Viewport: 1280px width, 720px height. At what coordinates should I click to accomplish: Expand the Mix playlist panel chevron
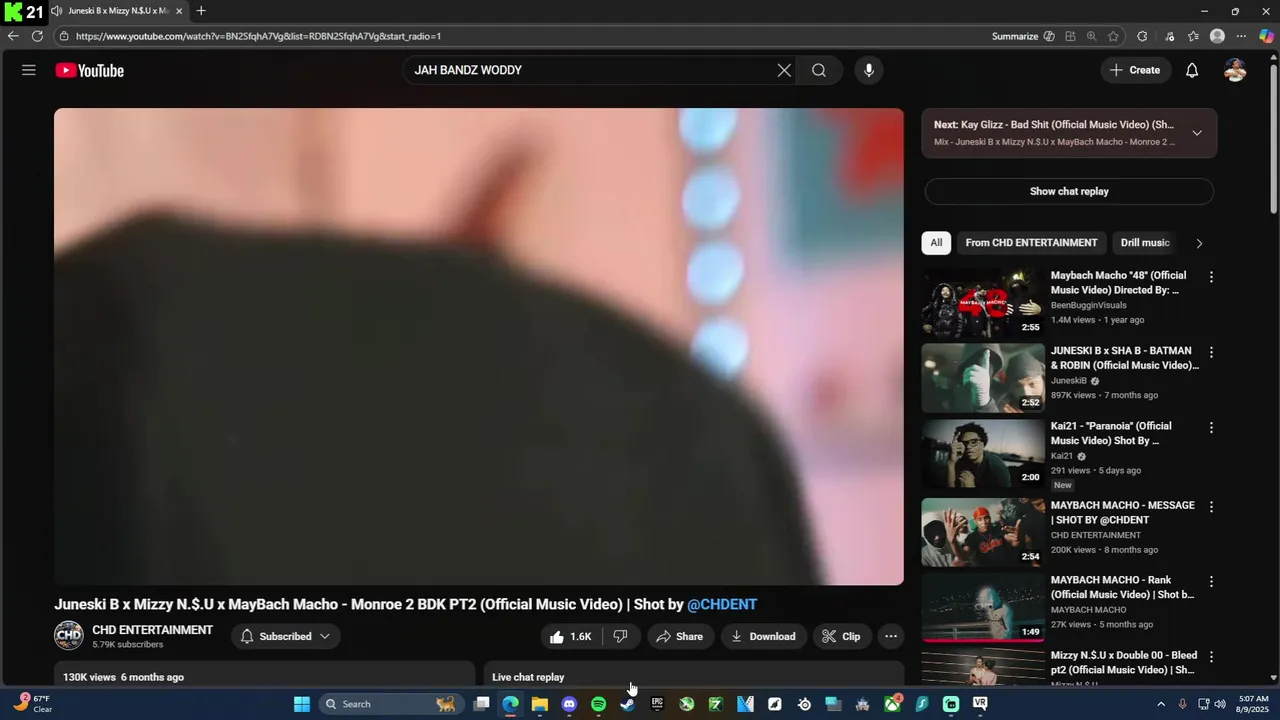coord(1197,133)
